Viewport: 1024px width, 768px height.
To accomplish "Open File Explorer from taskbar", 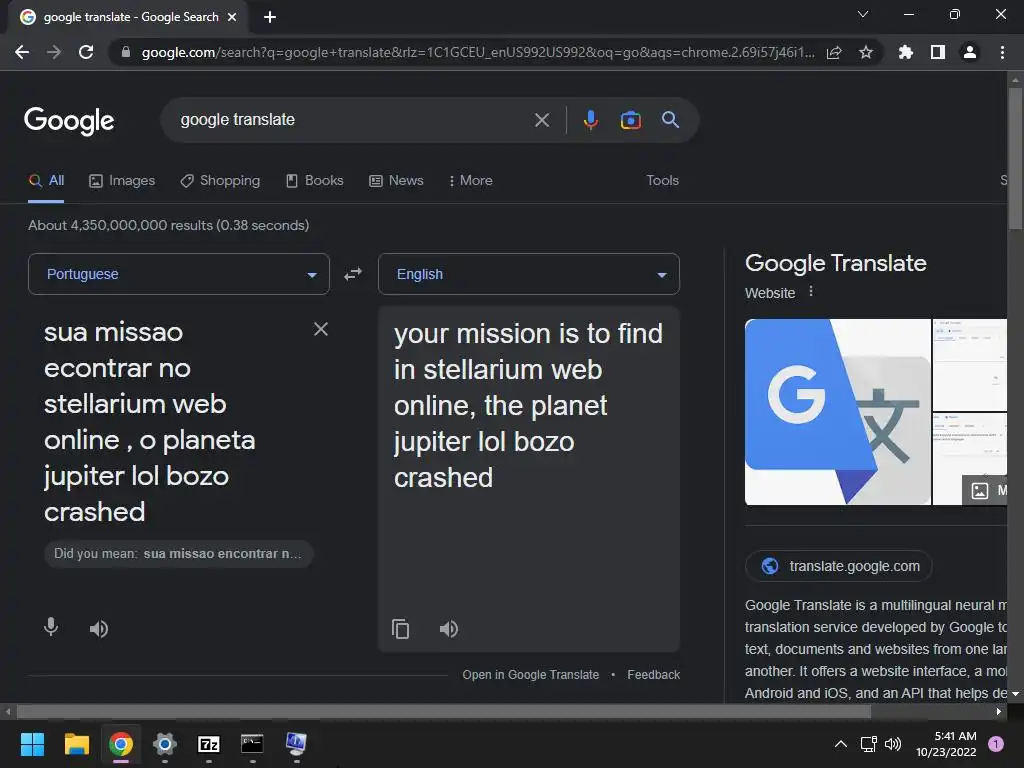I will [x=76, y=744].
